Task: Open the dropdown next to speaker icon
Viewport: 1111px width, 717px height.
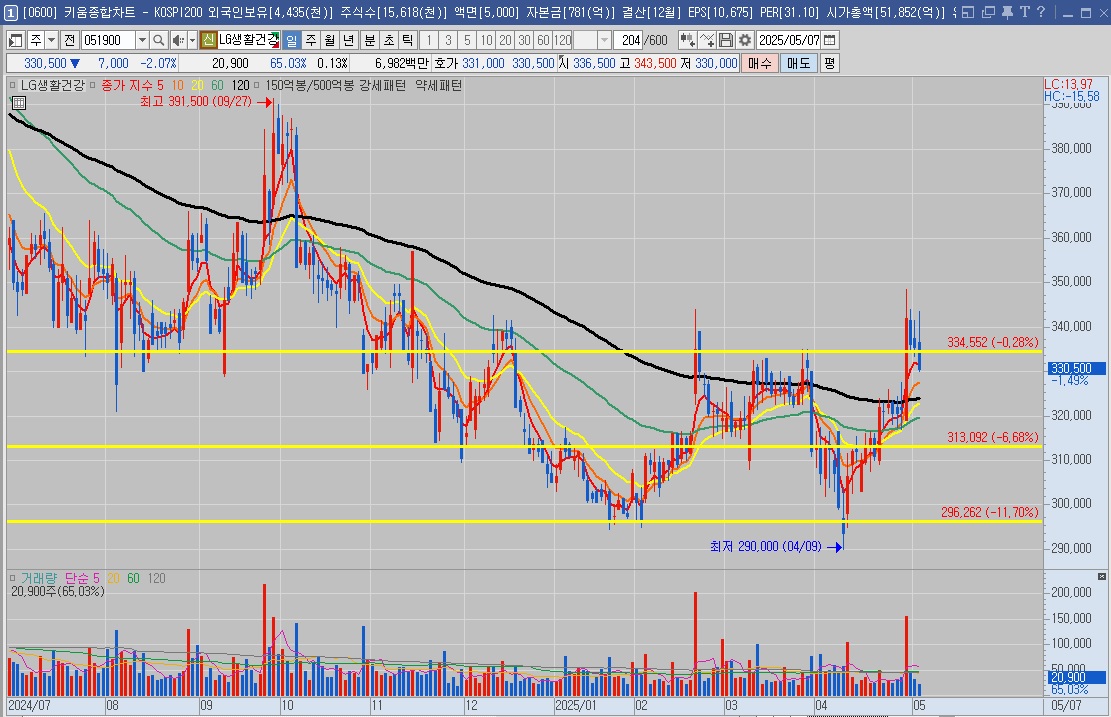Action: (192, 40)
